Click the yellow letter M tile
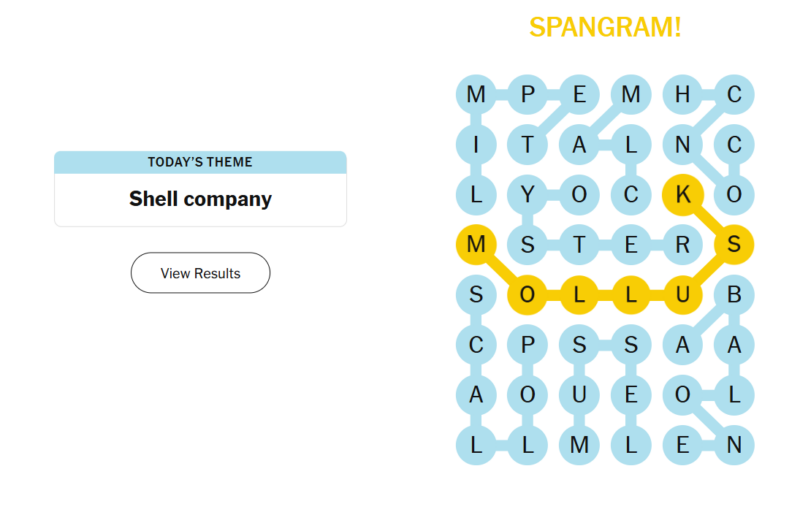800x531 pixels. coord(476,244)
